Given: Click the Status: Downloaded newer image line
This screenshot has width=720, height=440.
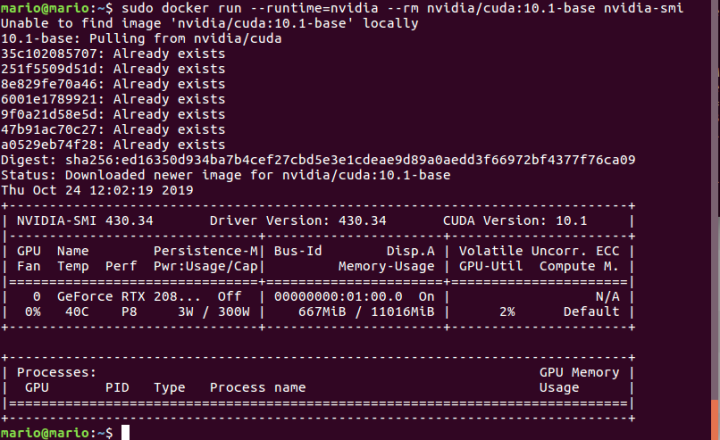Looking at the screenshot, I should pyautogui.click(x=225, y=175).
